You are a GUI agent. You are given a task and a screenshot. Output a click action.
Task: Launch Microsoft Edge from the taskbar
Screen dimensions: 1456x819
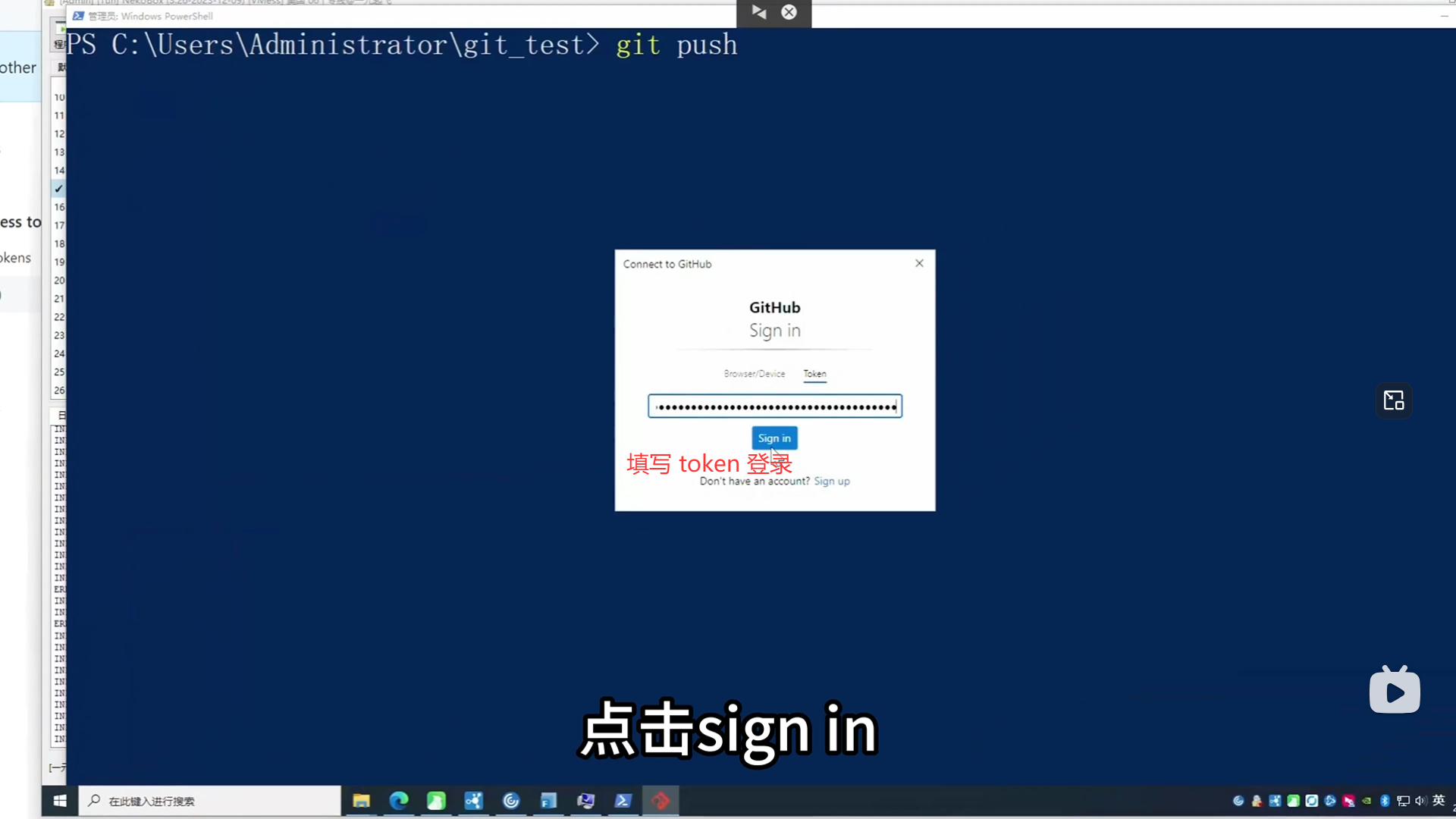399,801
